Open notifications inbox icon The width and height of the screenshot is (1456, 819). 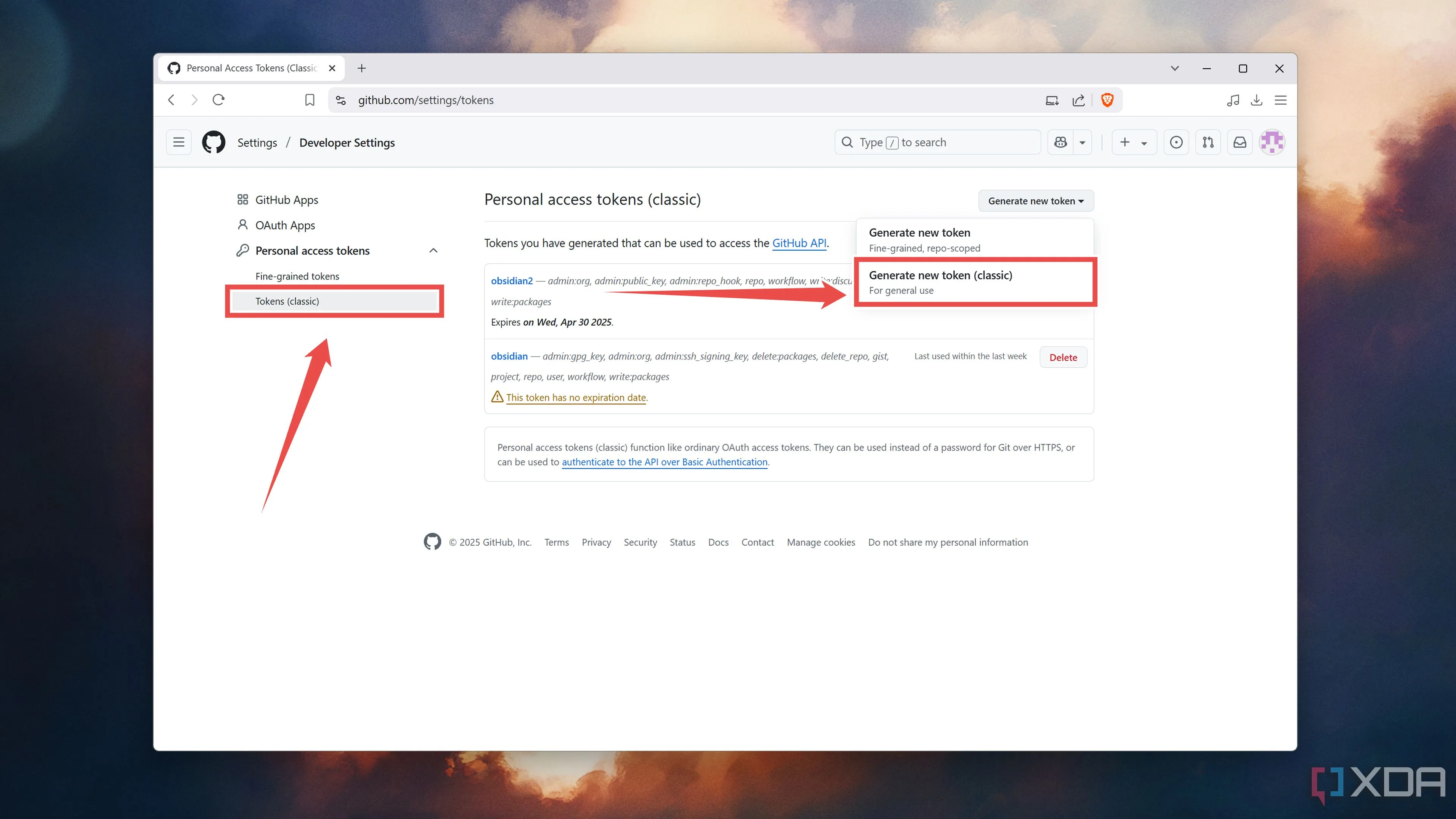point(1239,143)
